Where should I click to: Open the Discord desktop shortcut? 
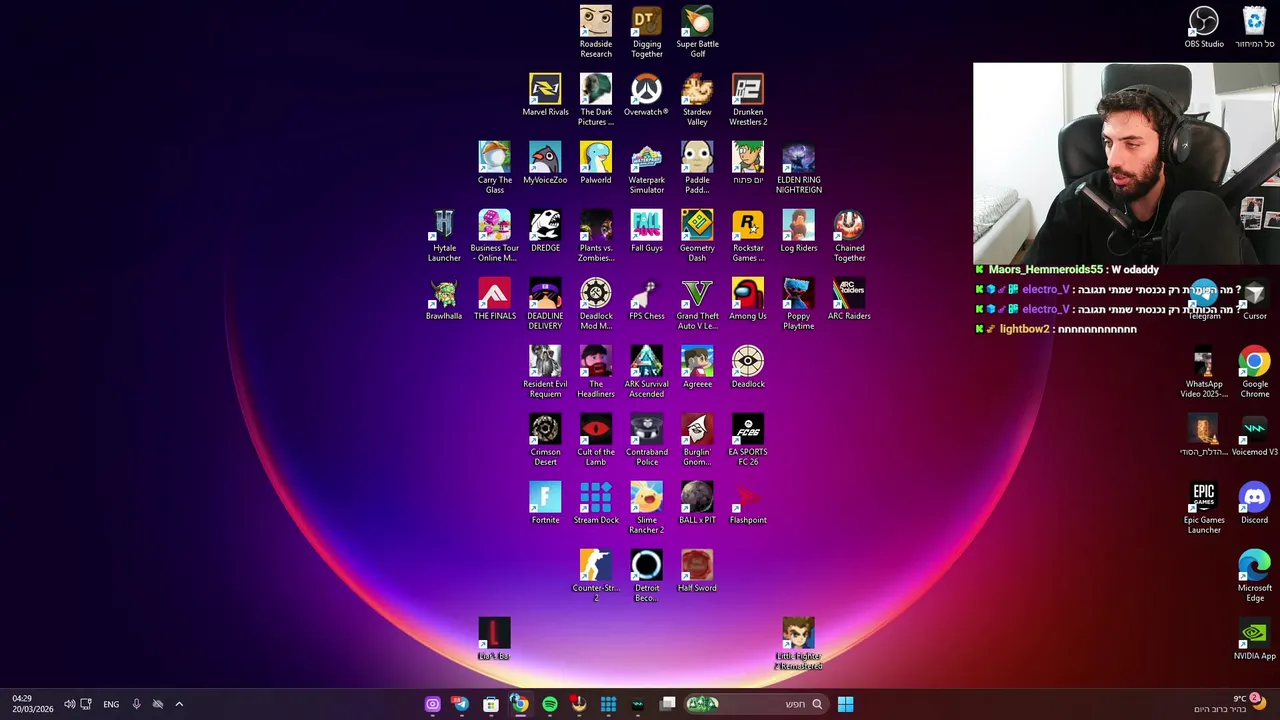click(x=1254, y=503)
